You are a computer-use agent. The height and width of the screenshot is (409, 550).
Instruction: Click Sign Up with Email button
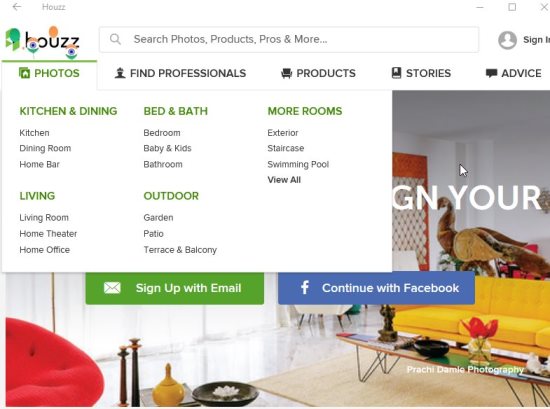click(x=175, y=288)
